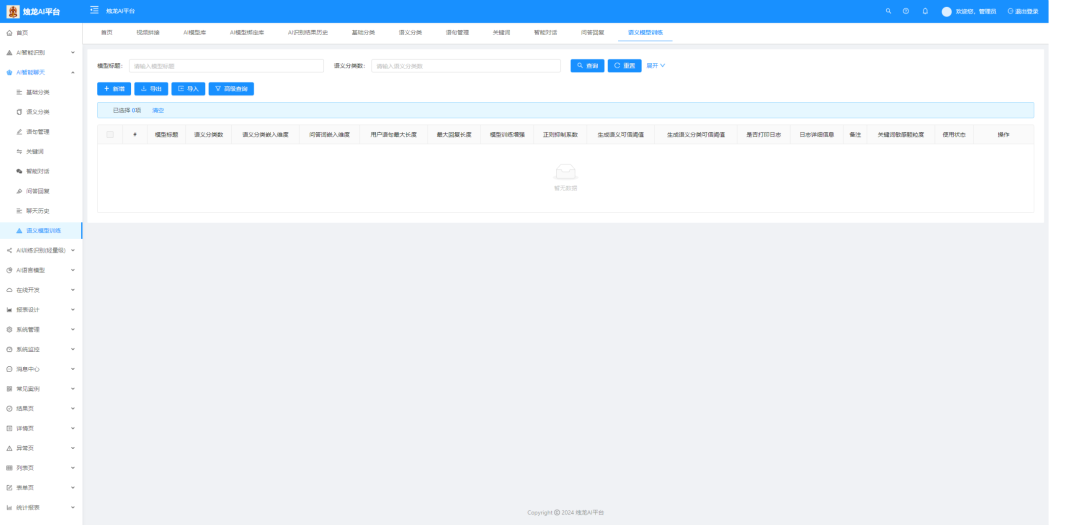Click the 关键词 swap-arrows icon
Screen dimensions: 1080x525
(x=19, y=152)
